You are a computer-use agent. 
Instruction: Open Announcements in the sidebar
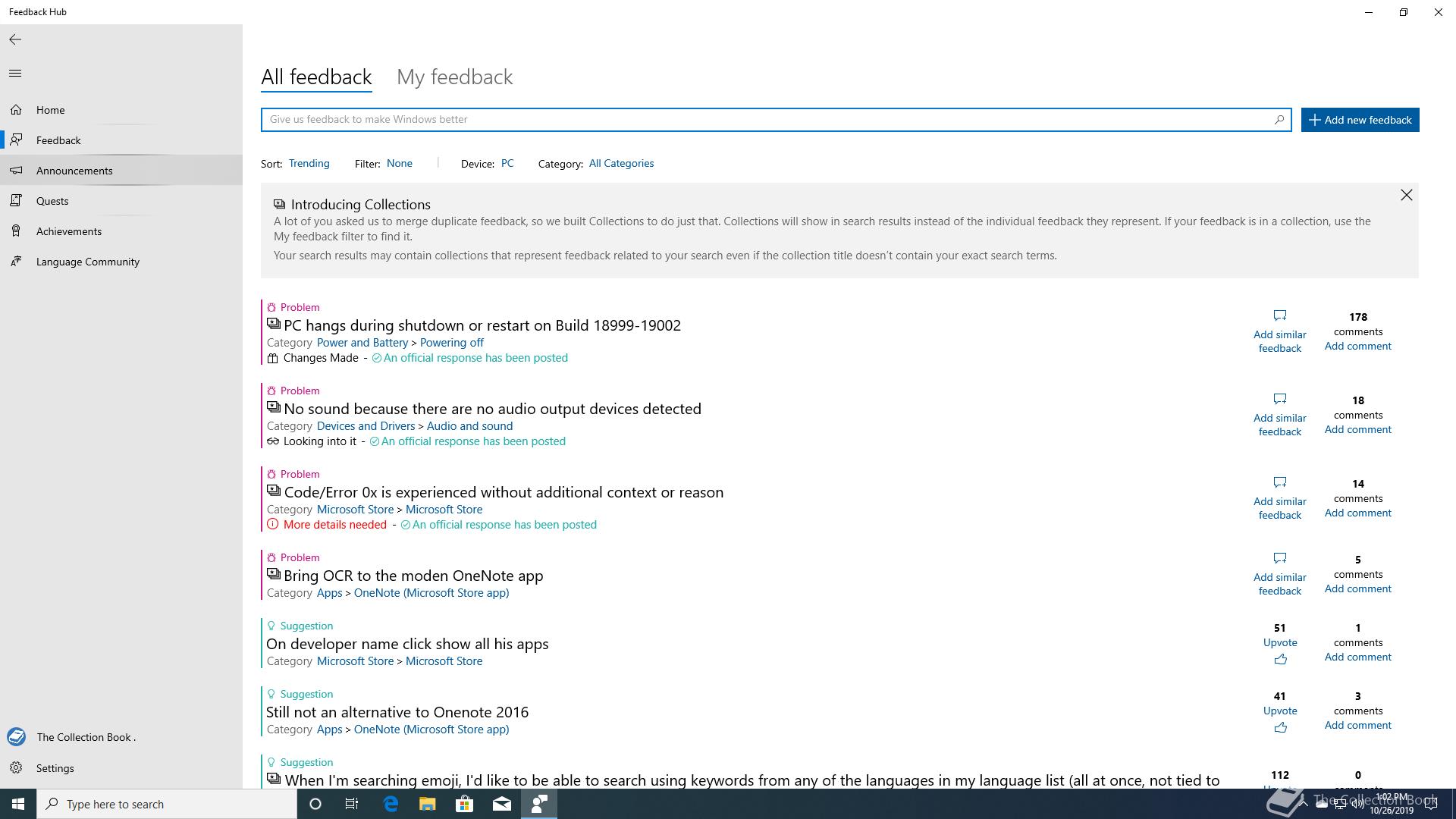click(121, 171)
